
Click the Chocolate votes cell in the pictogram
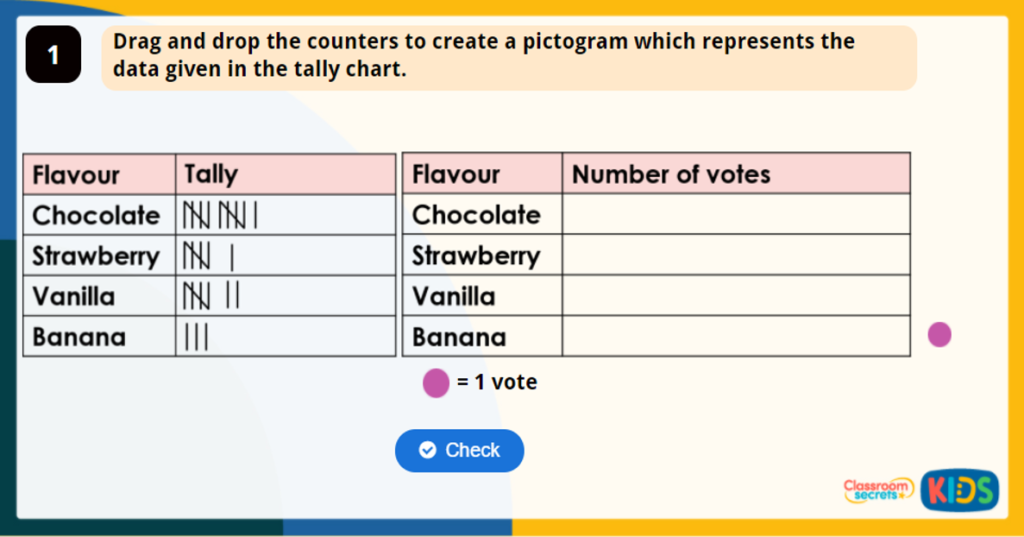(735, 214)
